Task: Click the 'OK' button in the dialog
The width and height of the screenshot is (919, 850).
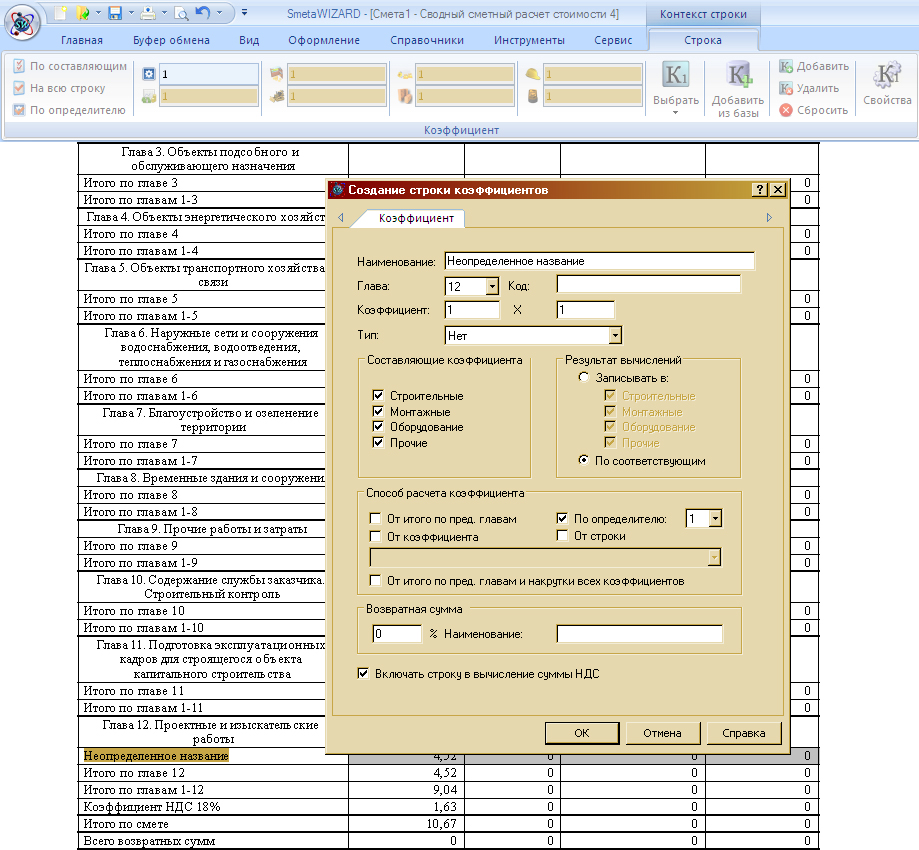Action: pos(582,733)
